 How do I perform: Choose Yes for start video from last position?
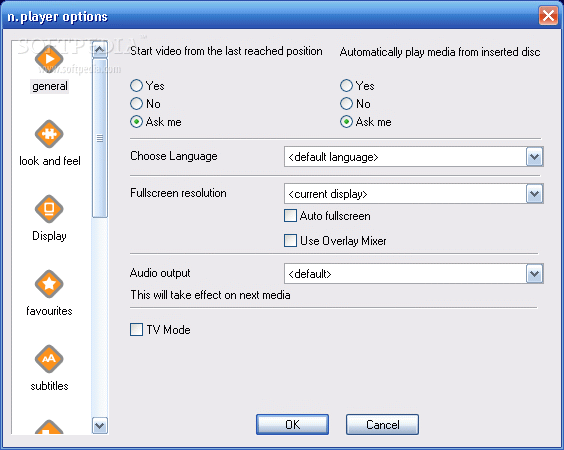136,86
